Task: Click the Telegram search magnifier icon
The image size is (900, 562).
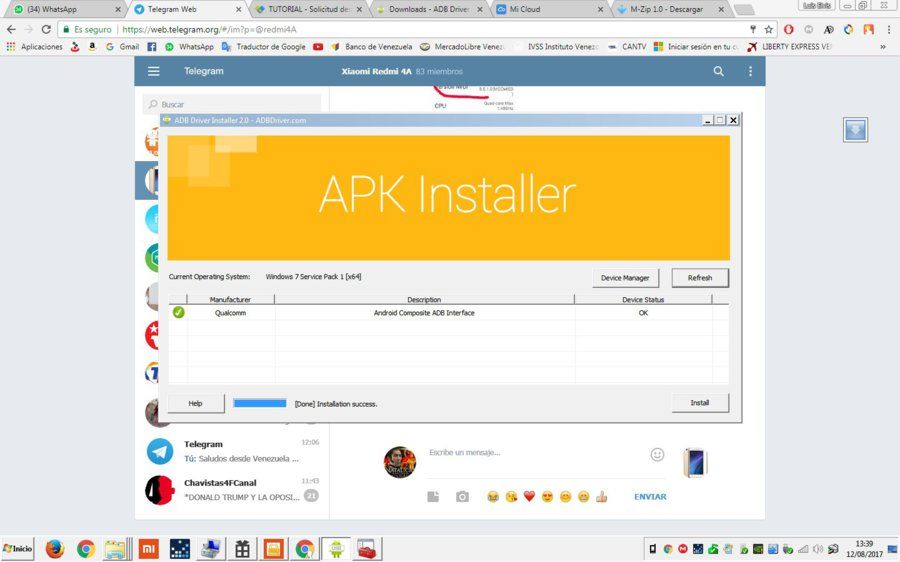Action: click(x=718, y=71)
